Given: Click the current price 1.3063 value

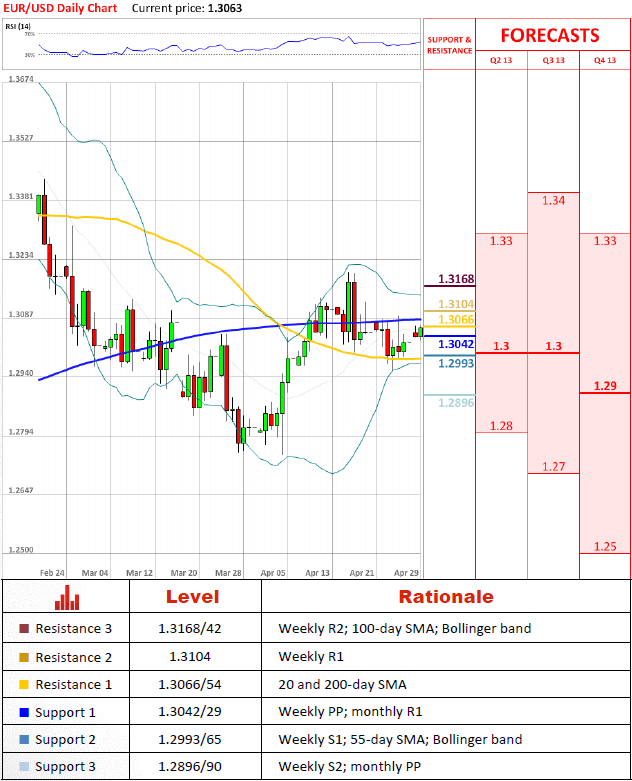Looking at the screenshot, I should (x=224, y=8).
